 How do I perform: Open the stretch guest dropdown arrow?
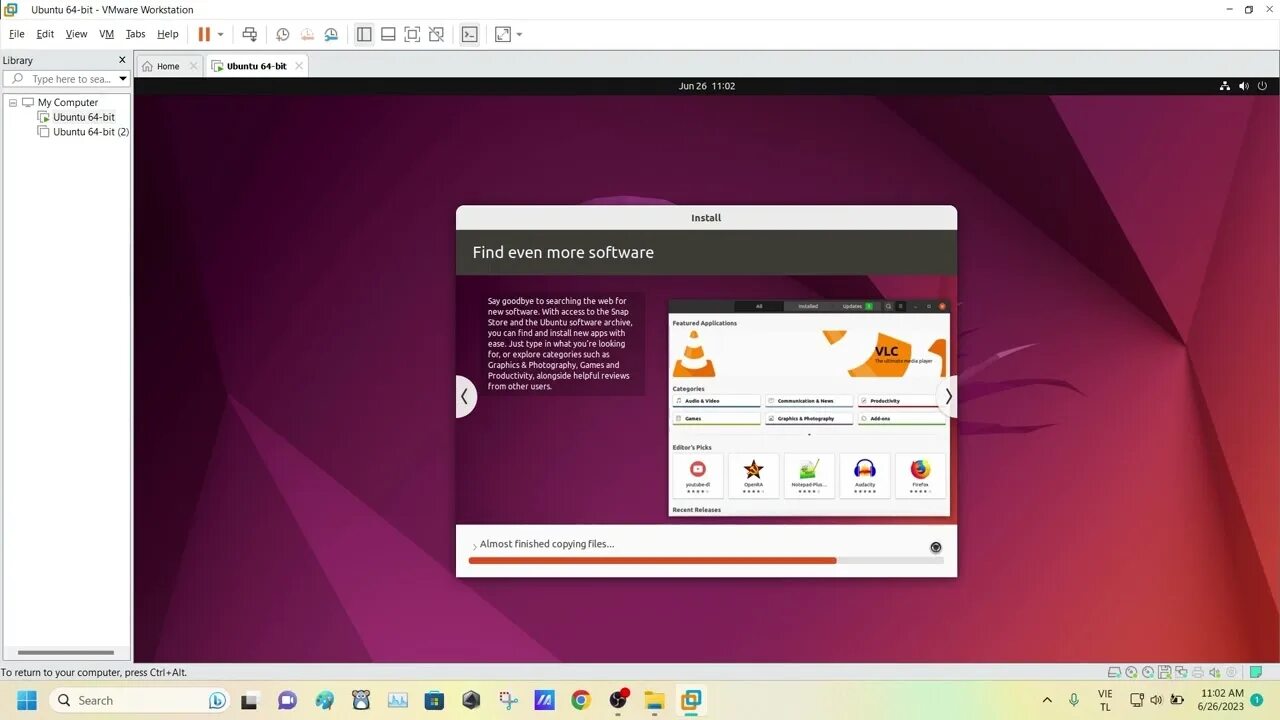click(x=519, y=34)
